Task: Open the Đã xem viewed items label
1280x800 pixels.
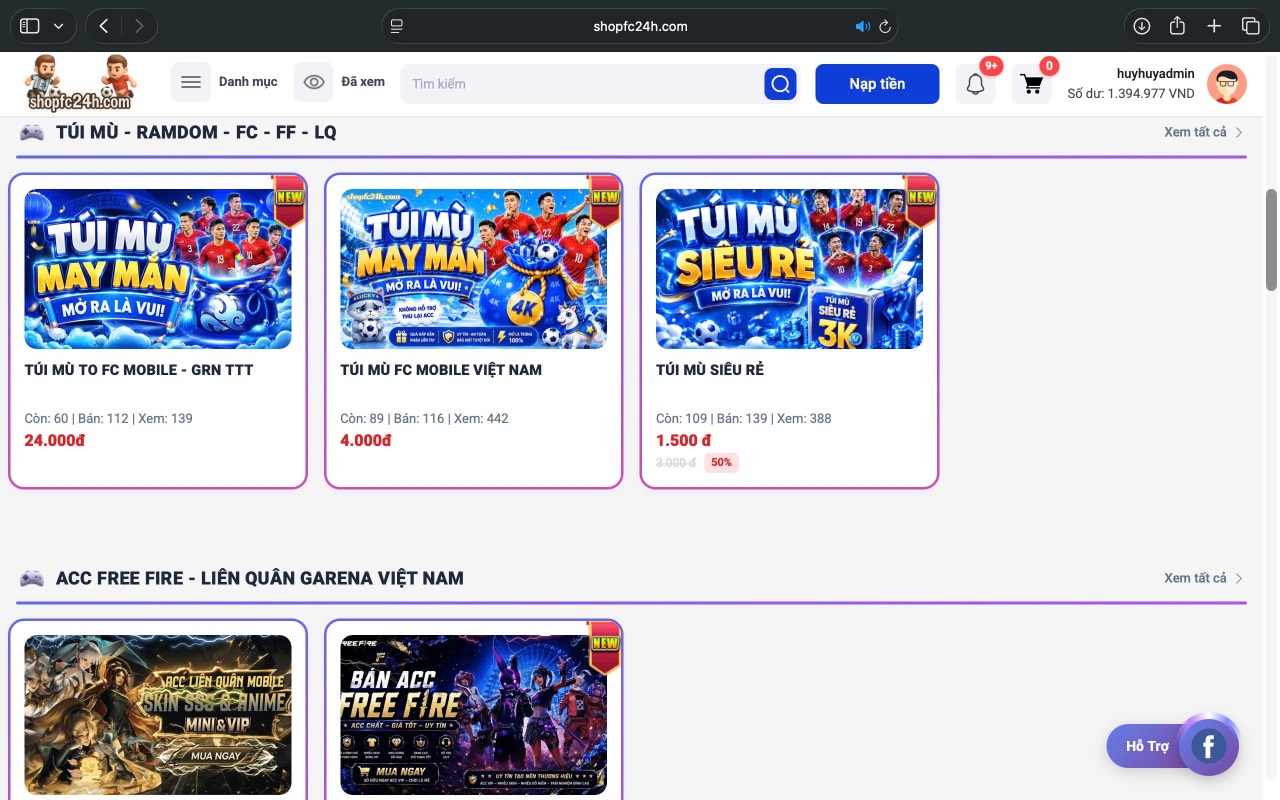Action: point(363,82)
